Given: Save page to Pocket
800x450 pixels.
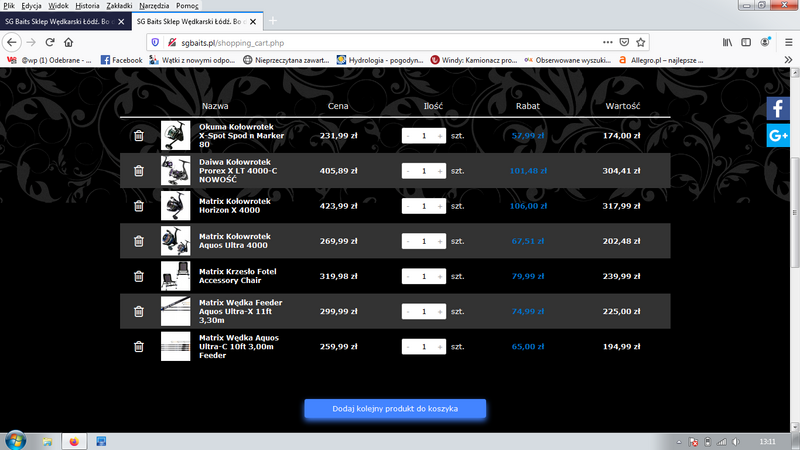Looking at the screenshot, I should (624, 42).
